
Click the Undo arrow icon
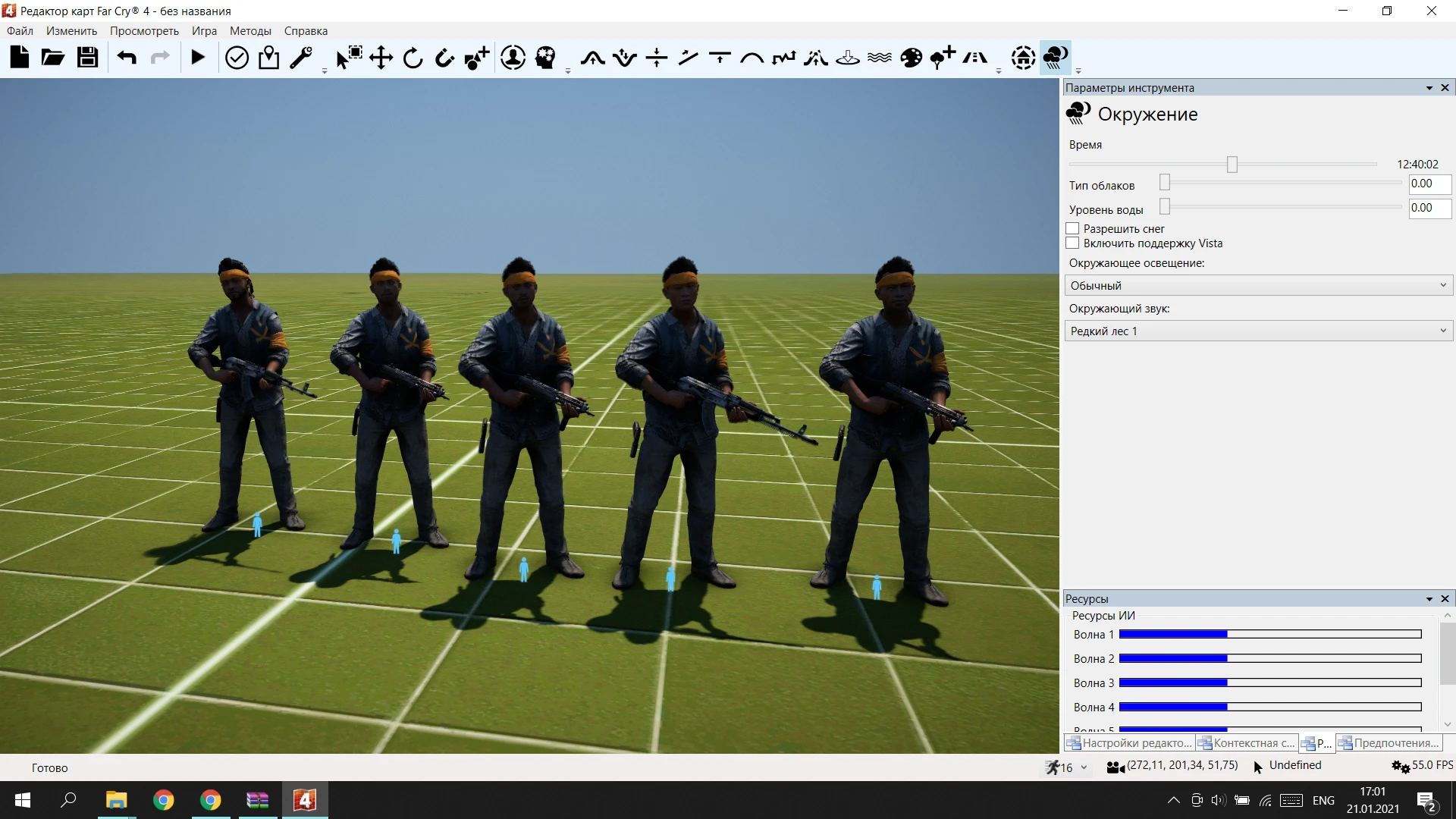(127, 58)
